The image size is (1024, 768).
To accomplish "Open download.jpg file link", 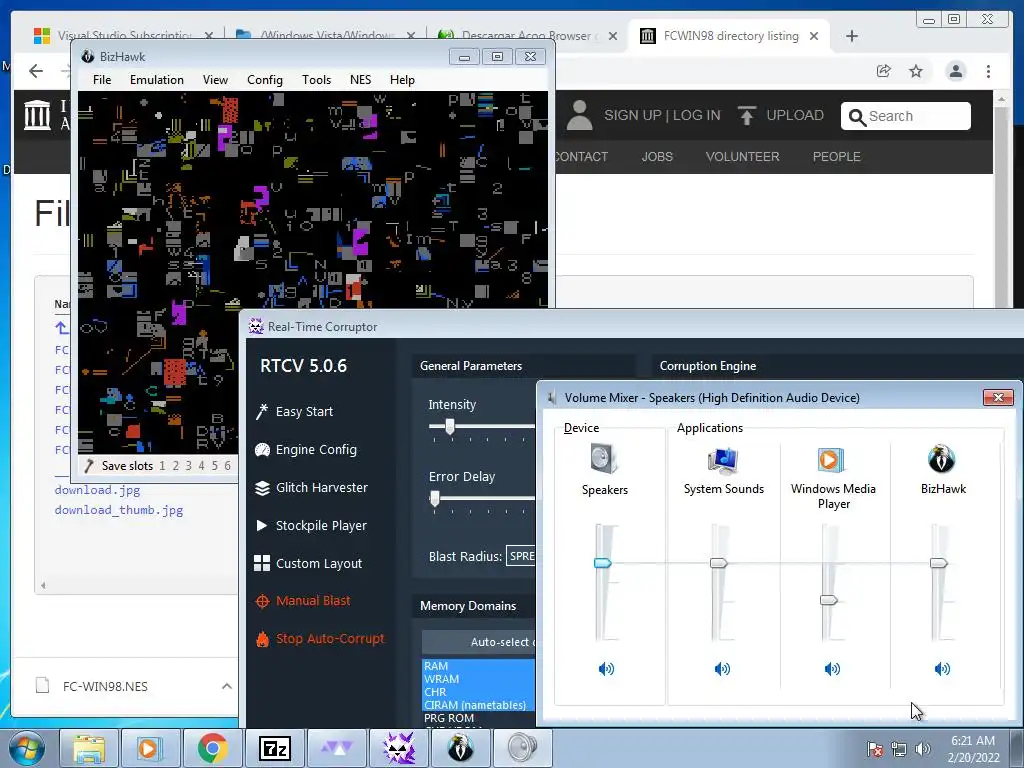I will 97,490.
